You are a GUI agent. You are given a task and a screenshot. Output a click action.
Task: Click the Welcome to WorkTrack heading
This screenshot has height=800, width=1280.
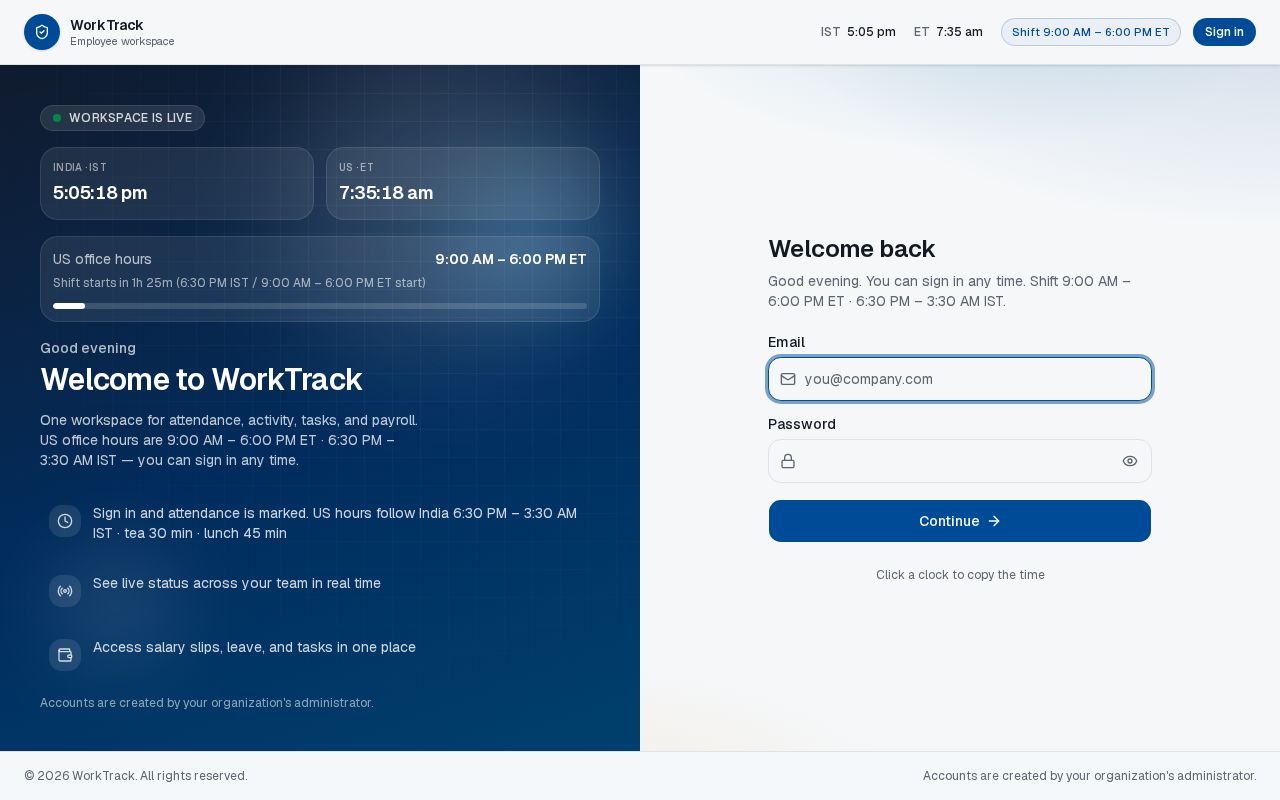pyautogui.click(x=201, y=380)
